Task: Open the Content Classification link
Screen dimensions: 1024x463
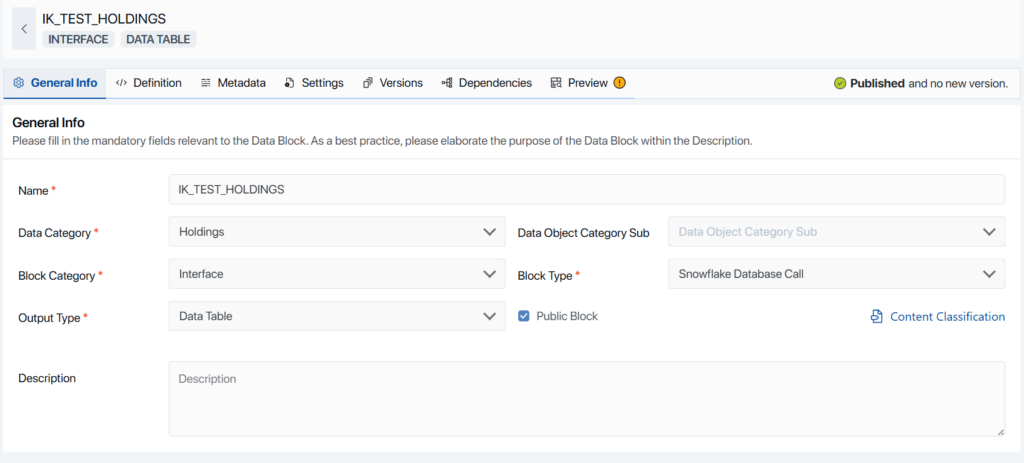Action: (x=947, y=317)
